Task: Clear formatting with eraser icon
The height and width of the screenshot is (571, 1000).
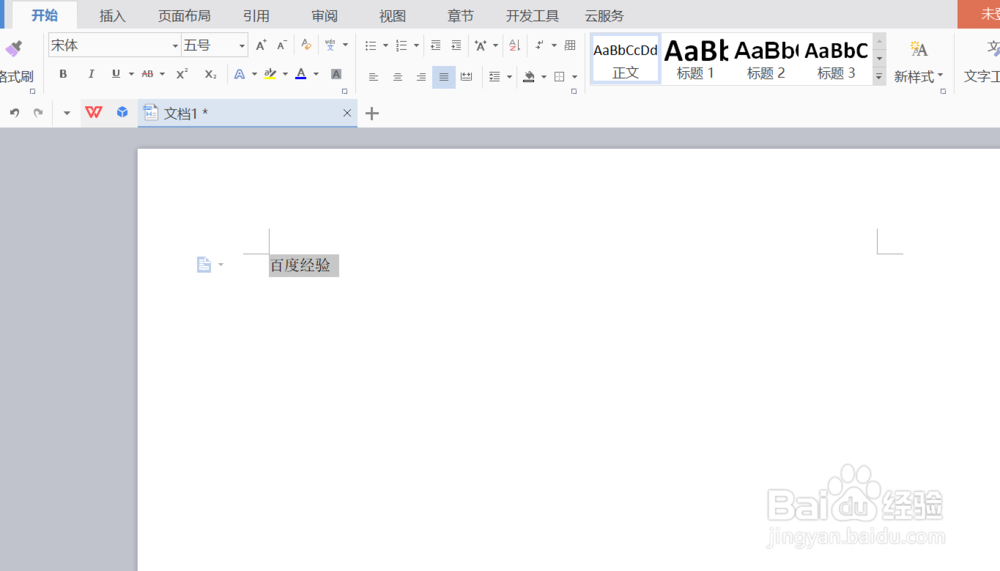Action: [306, 45]
